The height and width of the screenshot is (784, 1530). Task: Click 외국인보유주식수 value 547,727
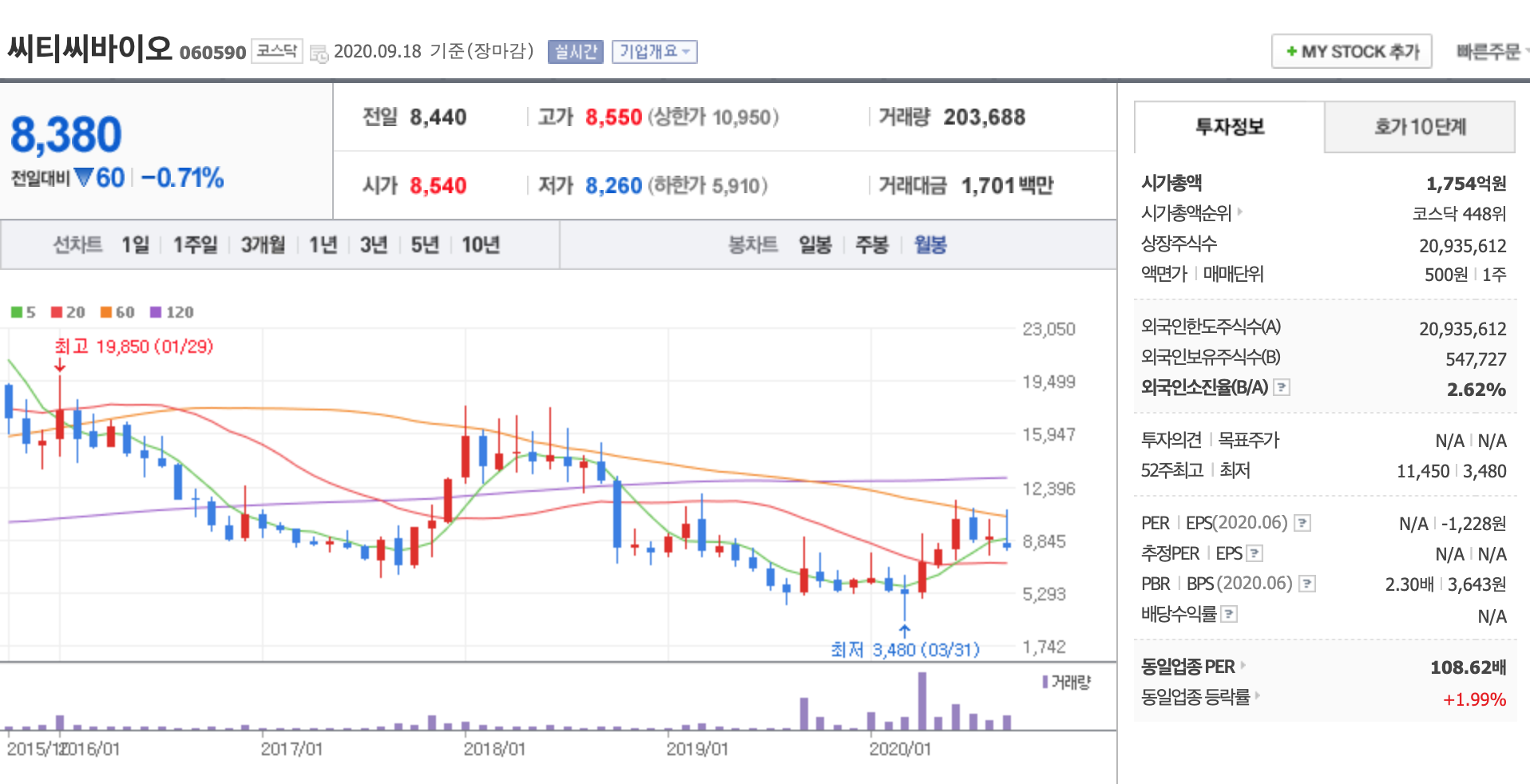[1476, 359]
